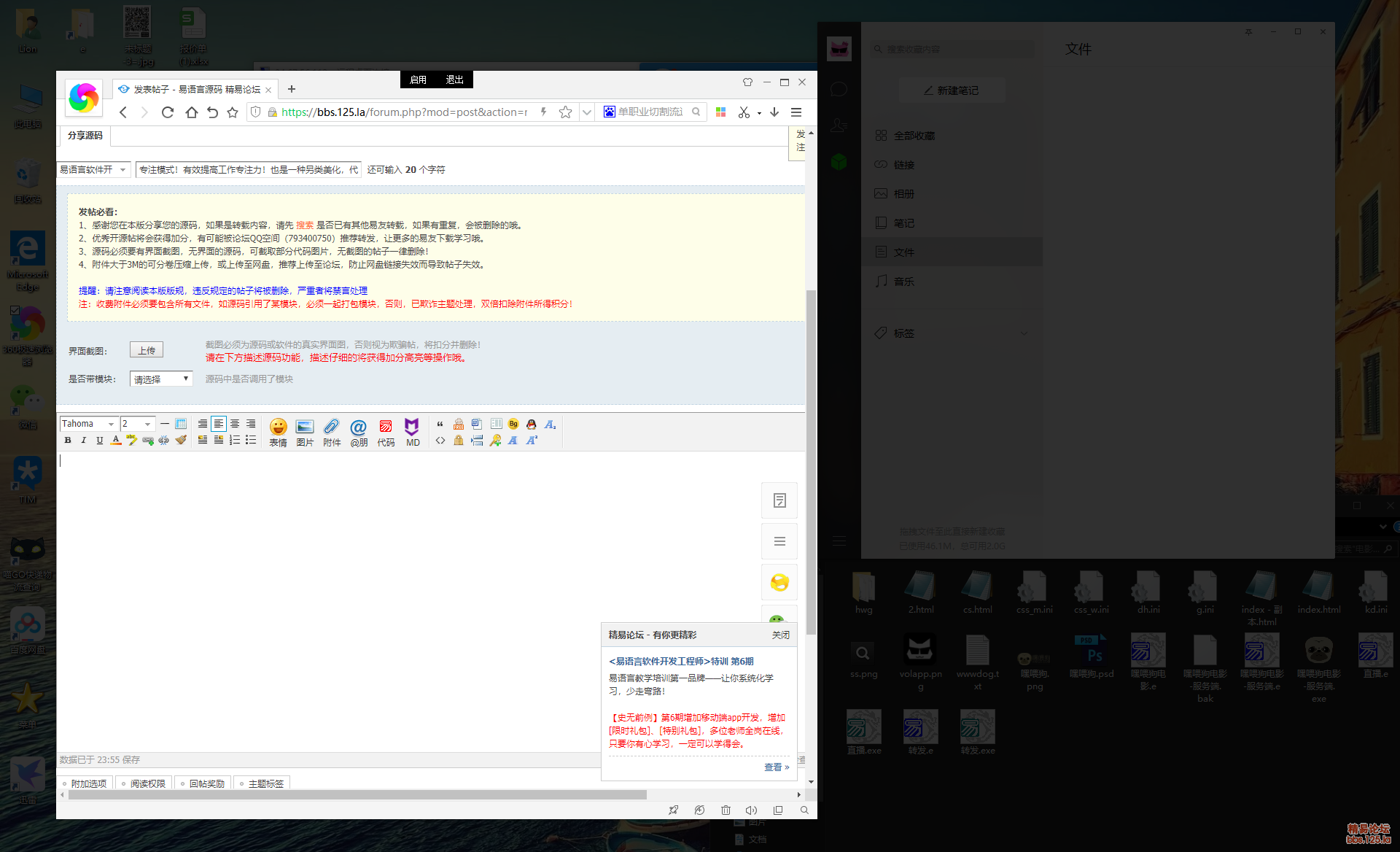
Task: Right align the text
Action: [251, 424]
